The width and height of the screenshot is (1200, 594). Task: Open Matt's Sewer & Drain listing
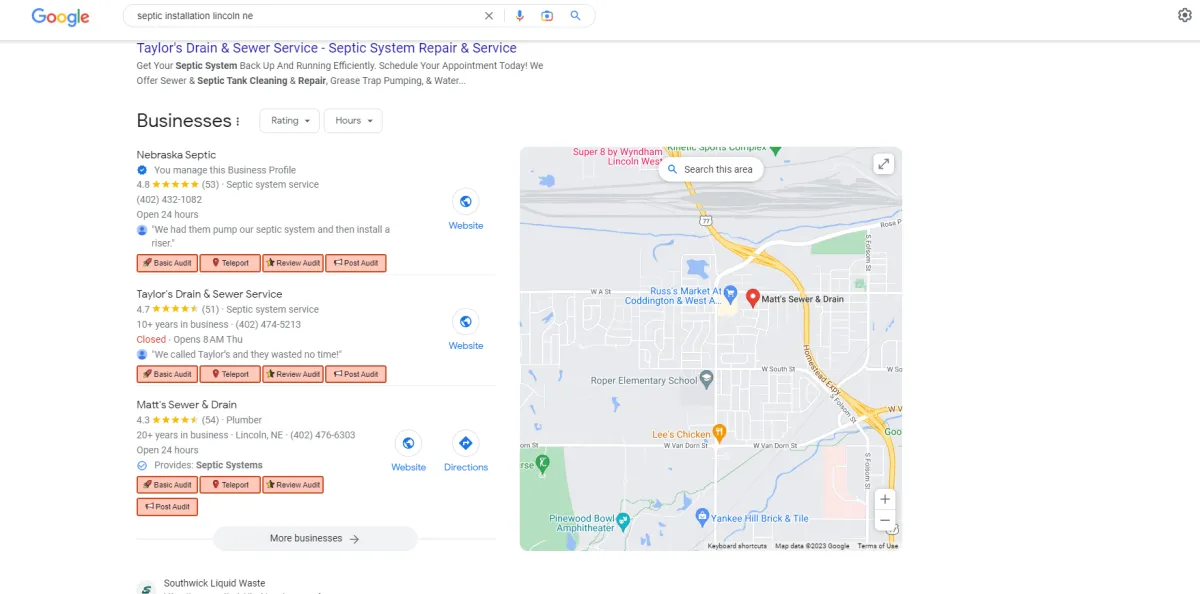click(187, 405)
